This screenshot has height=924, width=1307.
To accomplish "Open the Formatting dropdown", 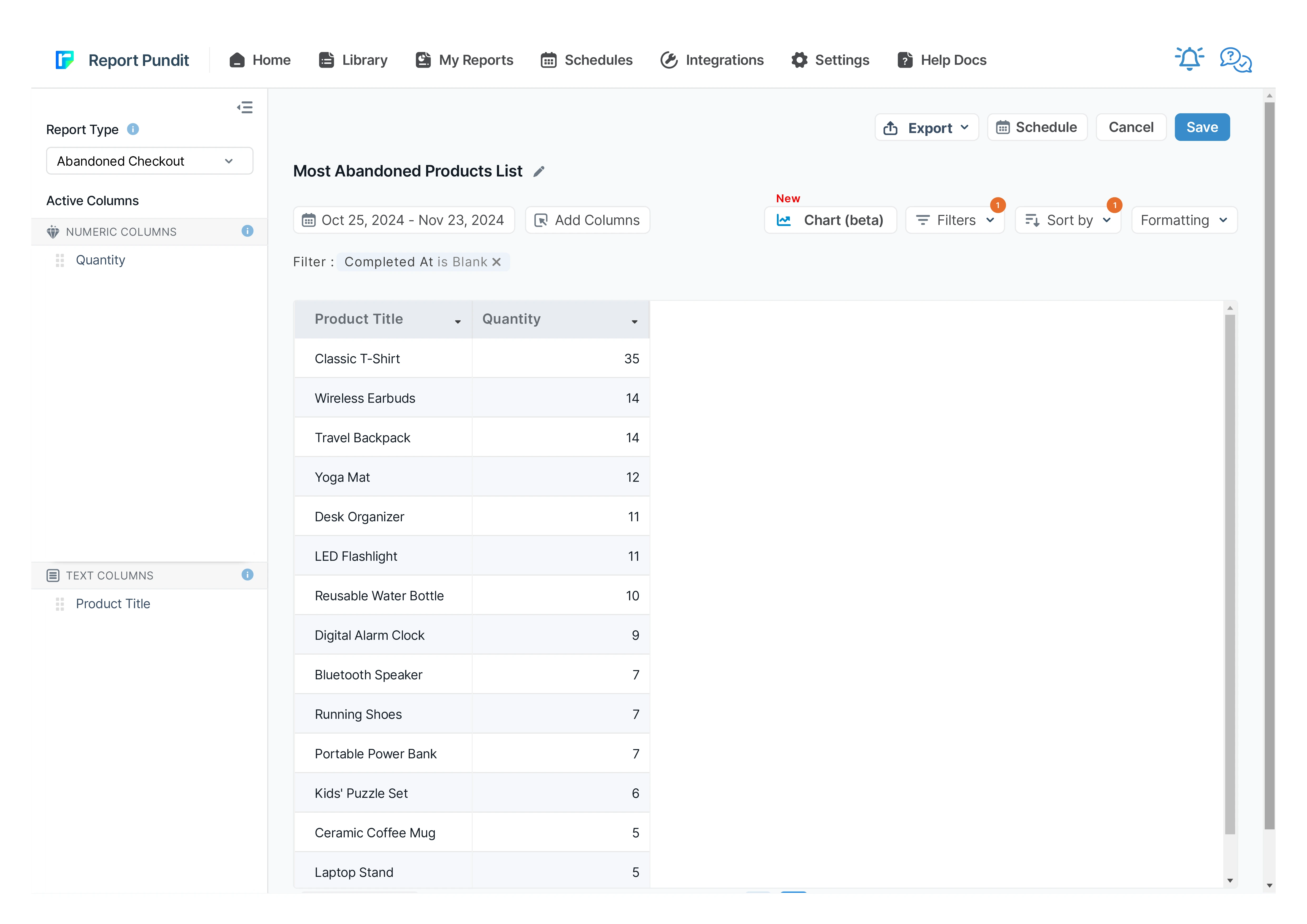I will click(x=1184, y=220).
